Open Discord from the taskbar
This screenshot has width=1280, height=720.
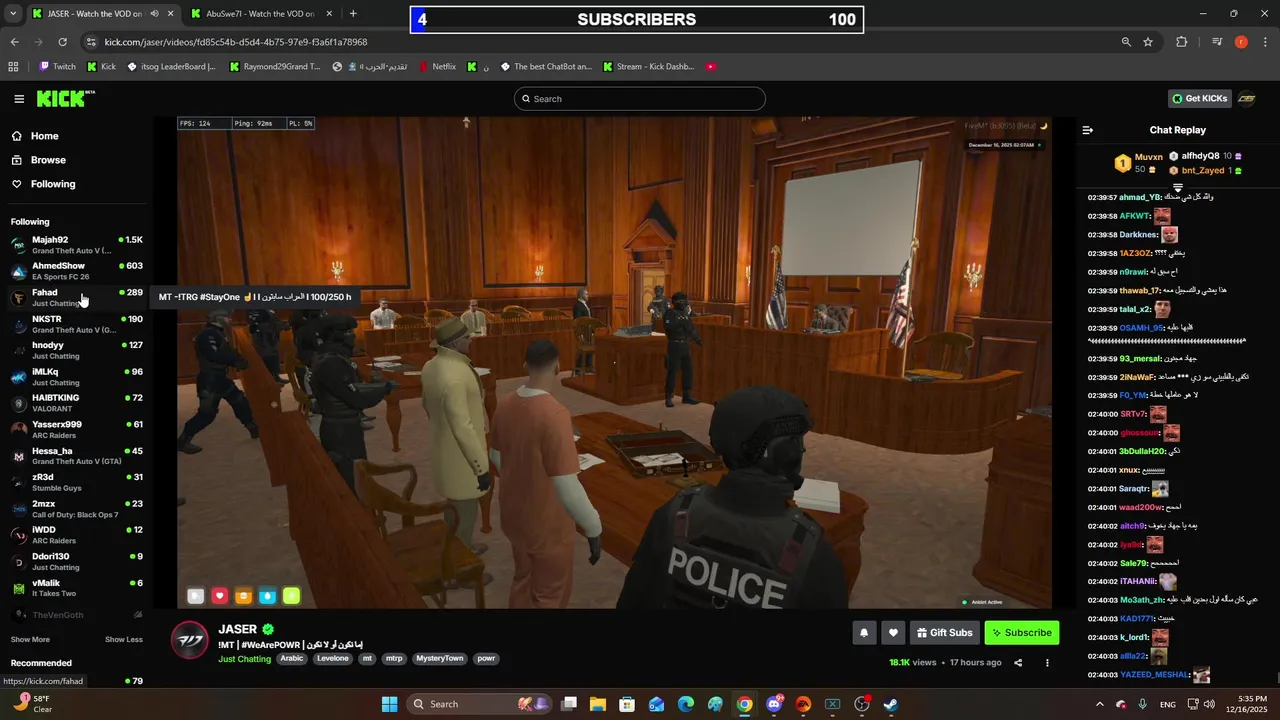(774, 704)
